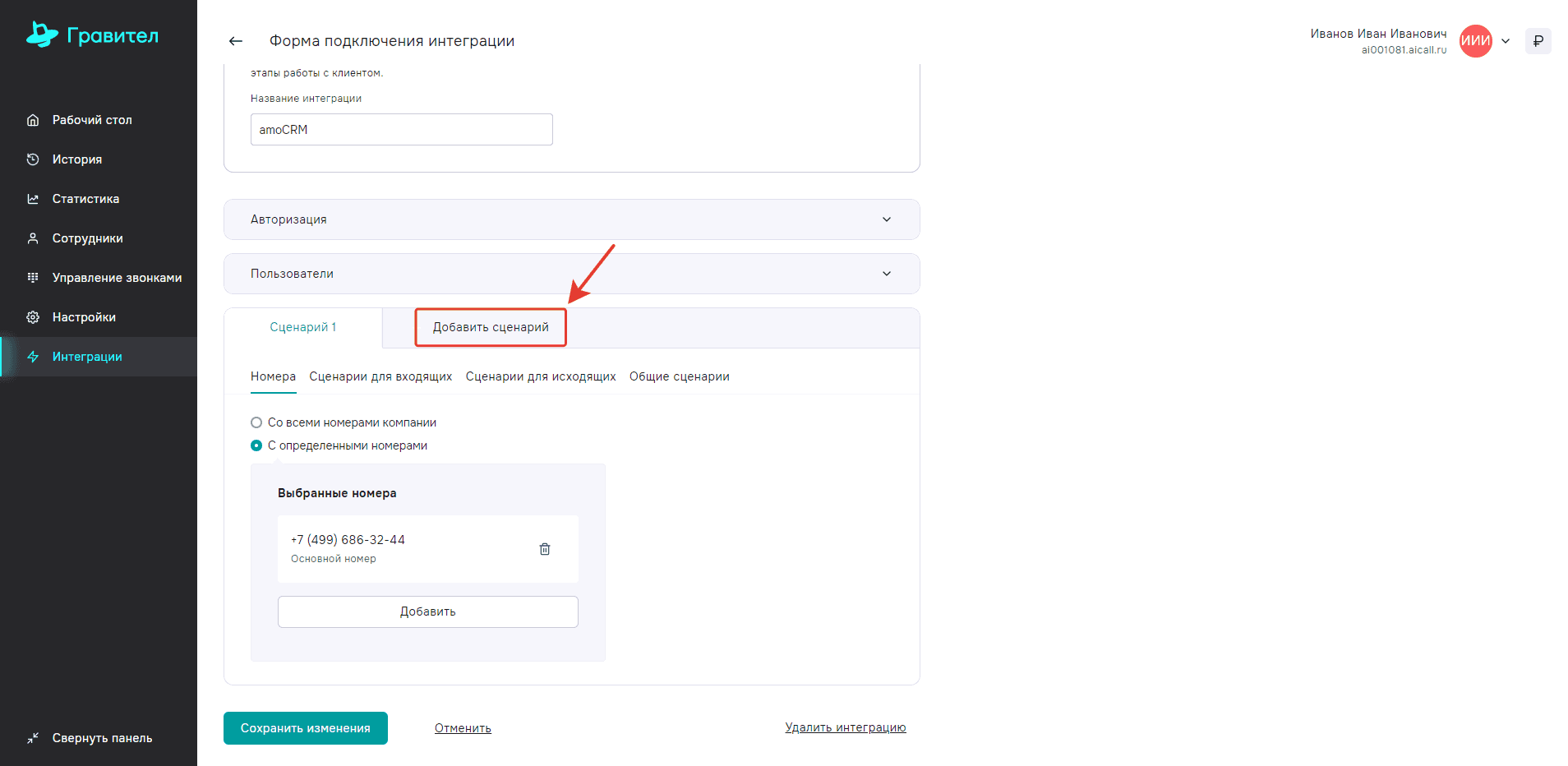Image resolution: width=1568 pixels, height=766 pixels.
Task: Click the 'Сохранить изменения' button
Action: coord(305,728)
